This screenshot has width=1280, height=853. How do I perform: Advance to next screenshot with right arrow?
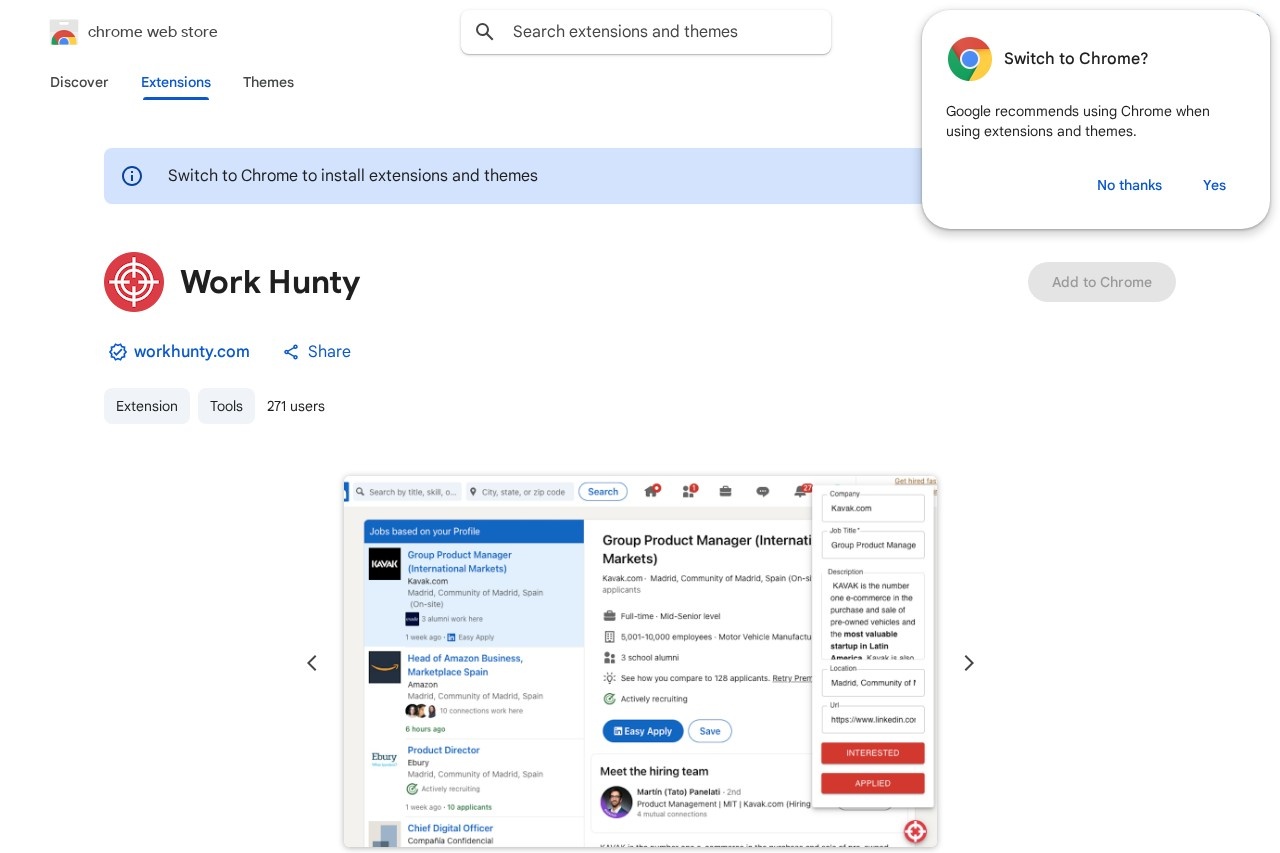(968, 663)
